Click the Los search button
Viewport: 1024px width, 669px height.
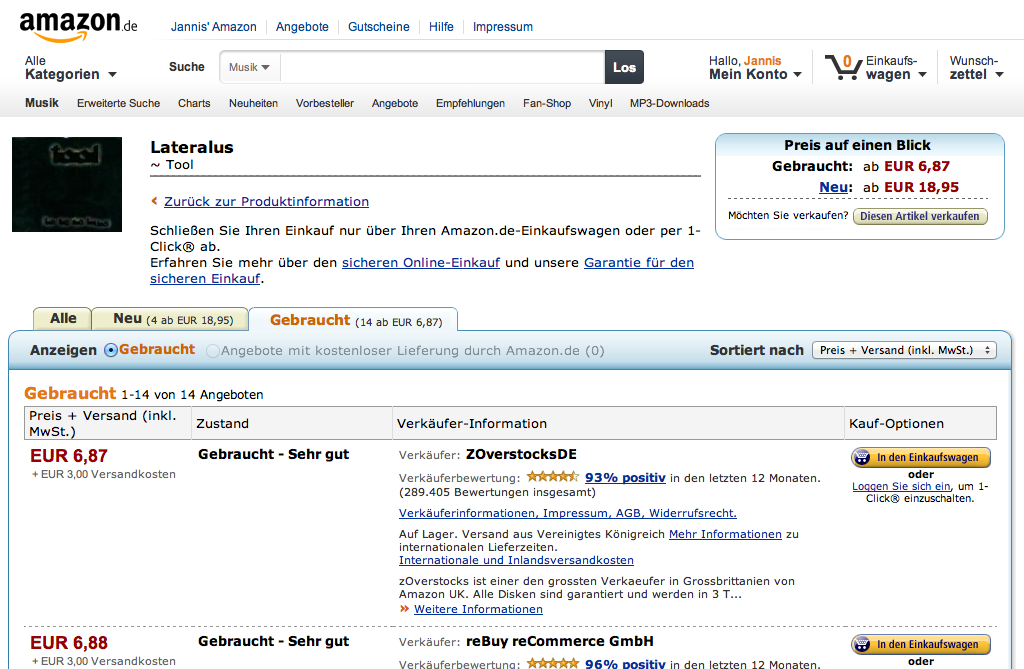pyautogui.click(x=624, y=67)
